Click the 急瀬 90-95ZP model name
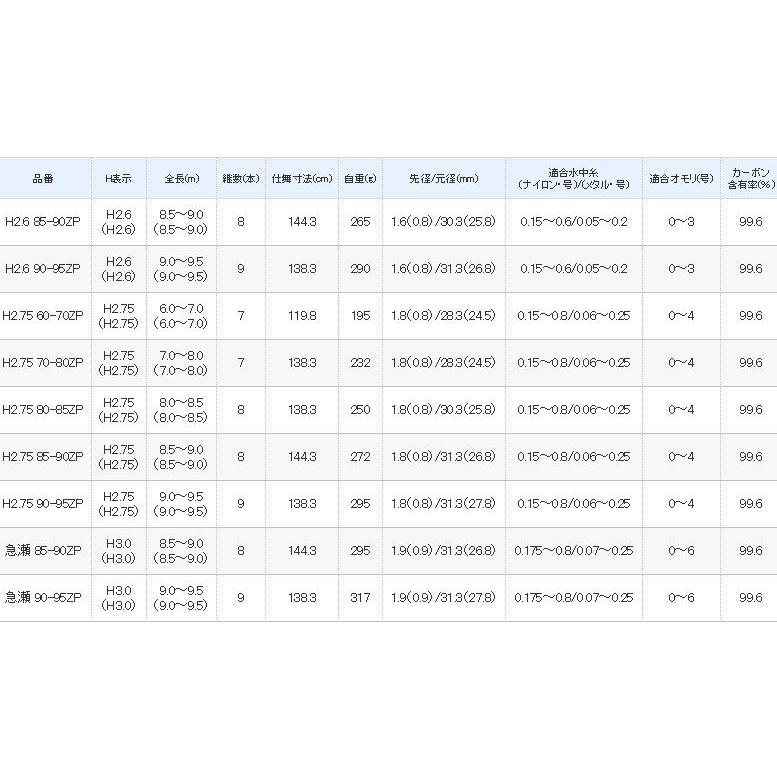 click(x=43, y=597)
